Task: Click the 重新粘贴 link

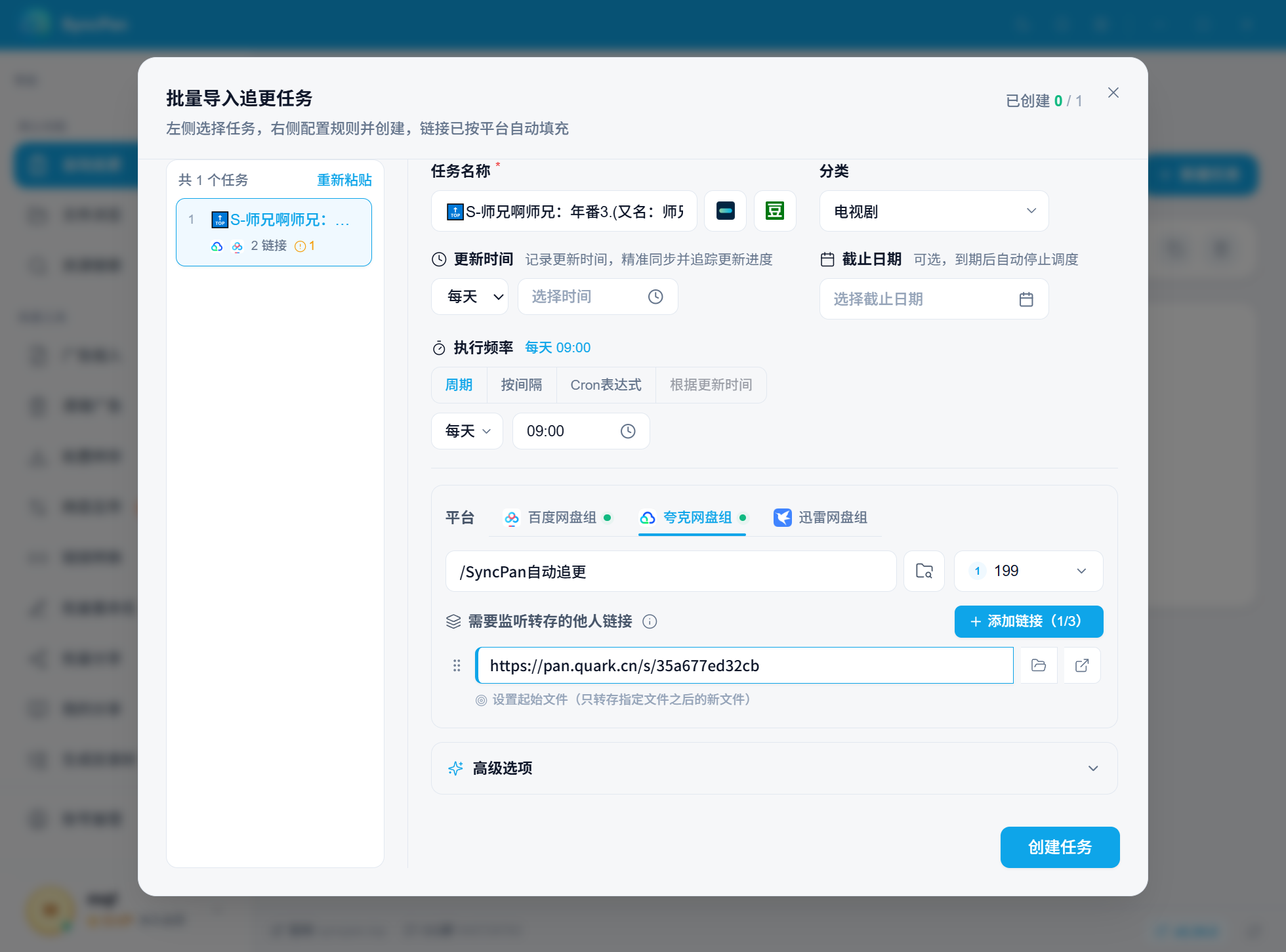Action: [344, 180]
